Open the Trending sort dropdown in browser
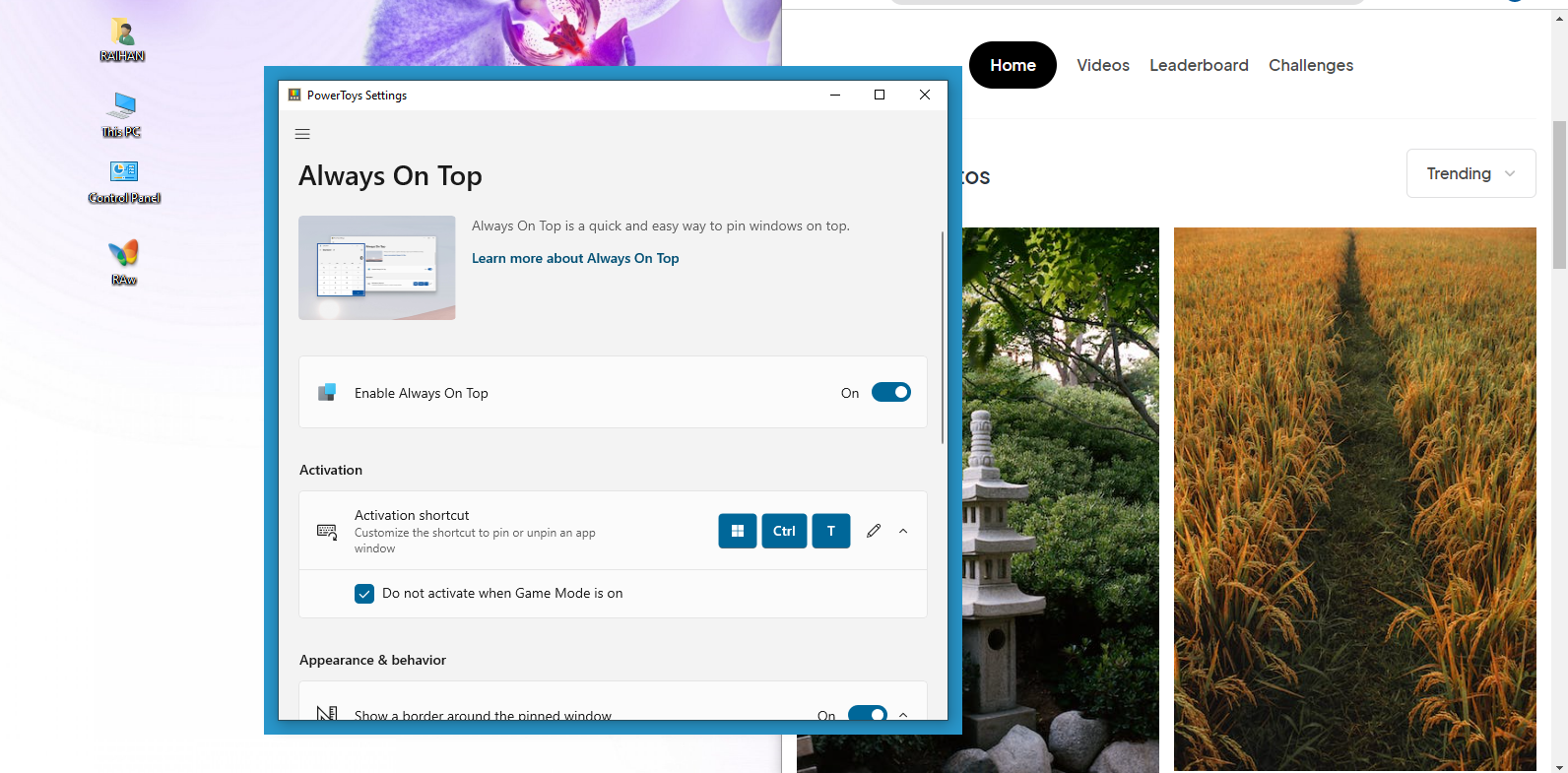 [x=1470, y=173]
